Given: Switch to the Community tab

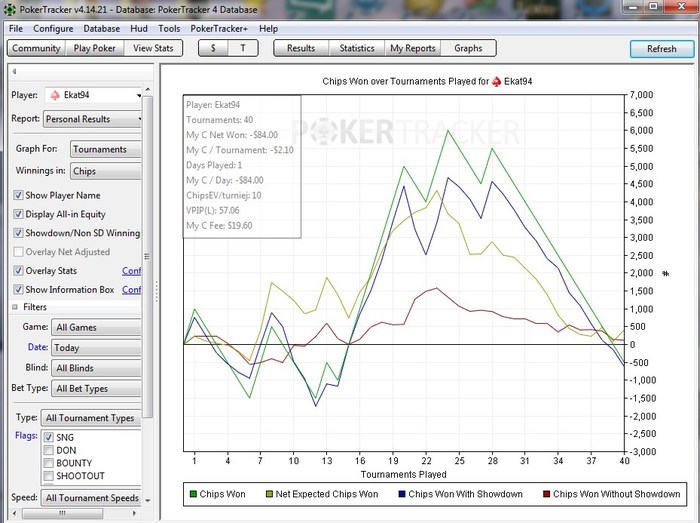Looking at the screenshot, I should (x=36, y=48).
